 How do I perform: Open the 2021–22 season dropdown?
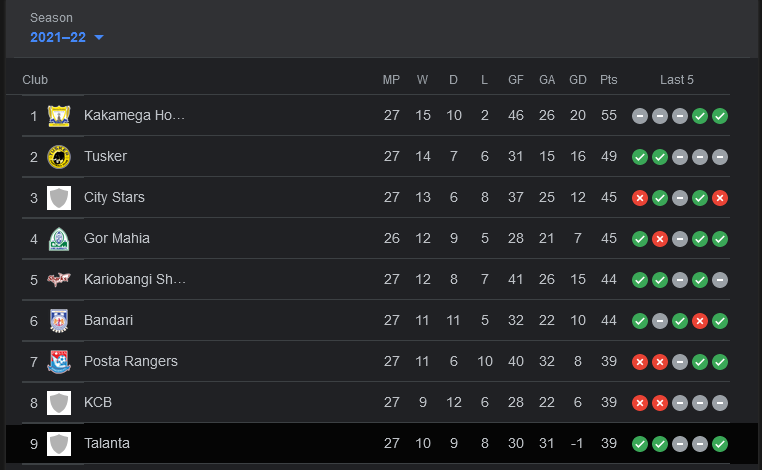(x=67, y=37)
